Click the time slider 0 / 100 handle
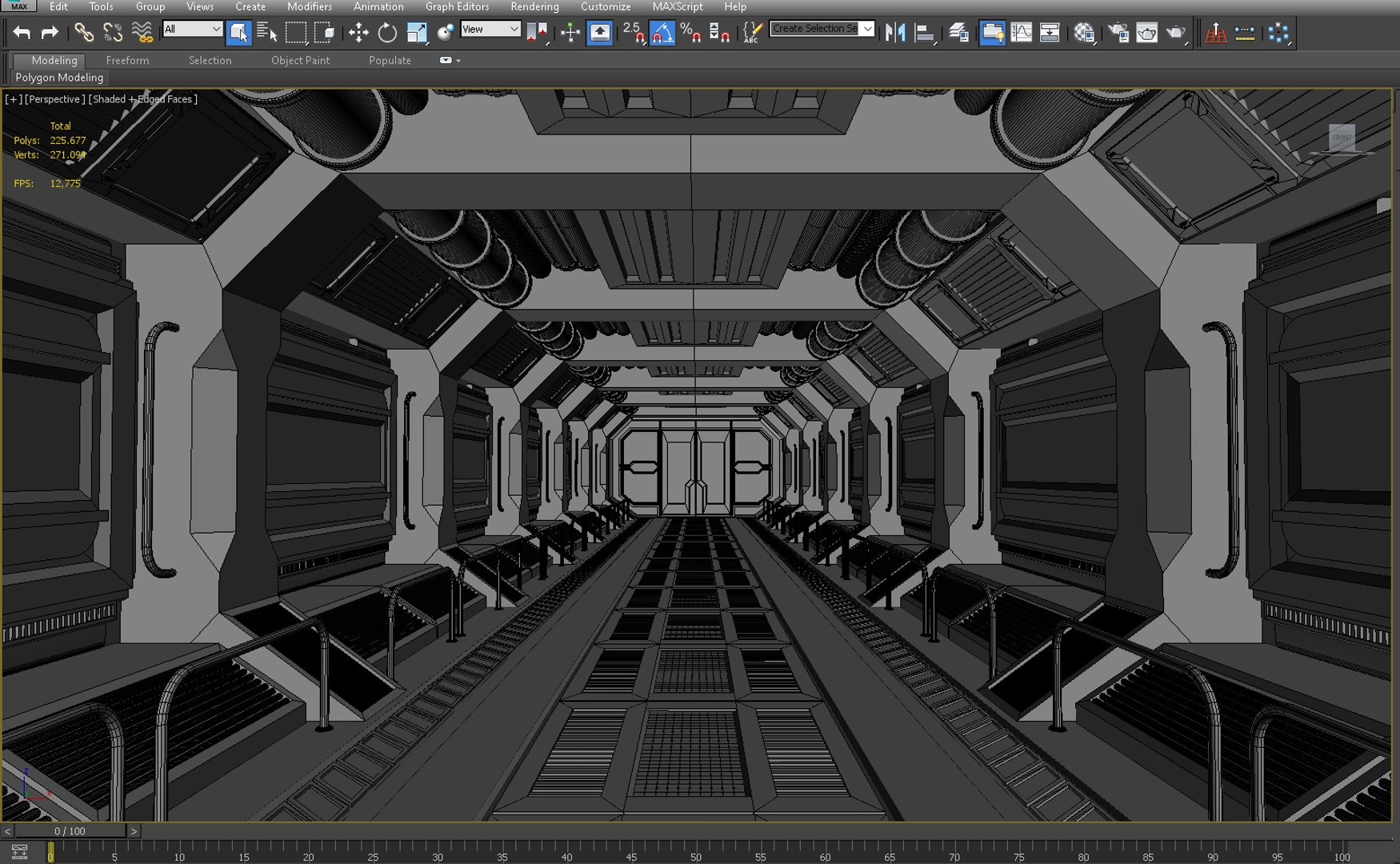1400x864 pixels. tap(70, 831)
